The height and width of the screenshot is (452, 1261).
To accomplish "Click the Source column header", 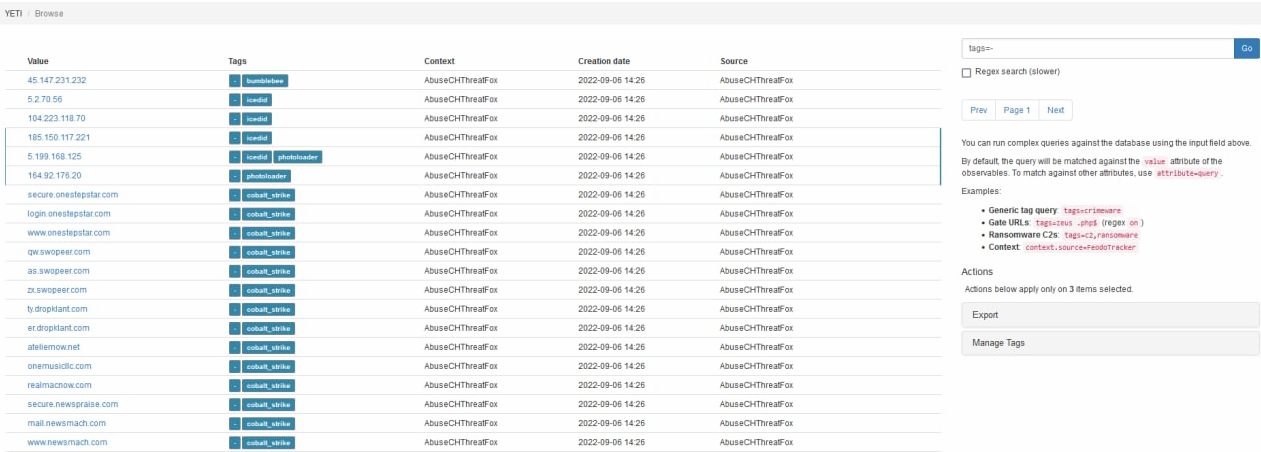I will point(733,61).
